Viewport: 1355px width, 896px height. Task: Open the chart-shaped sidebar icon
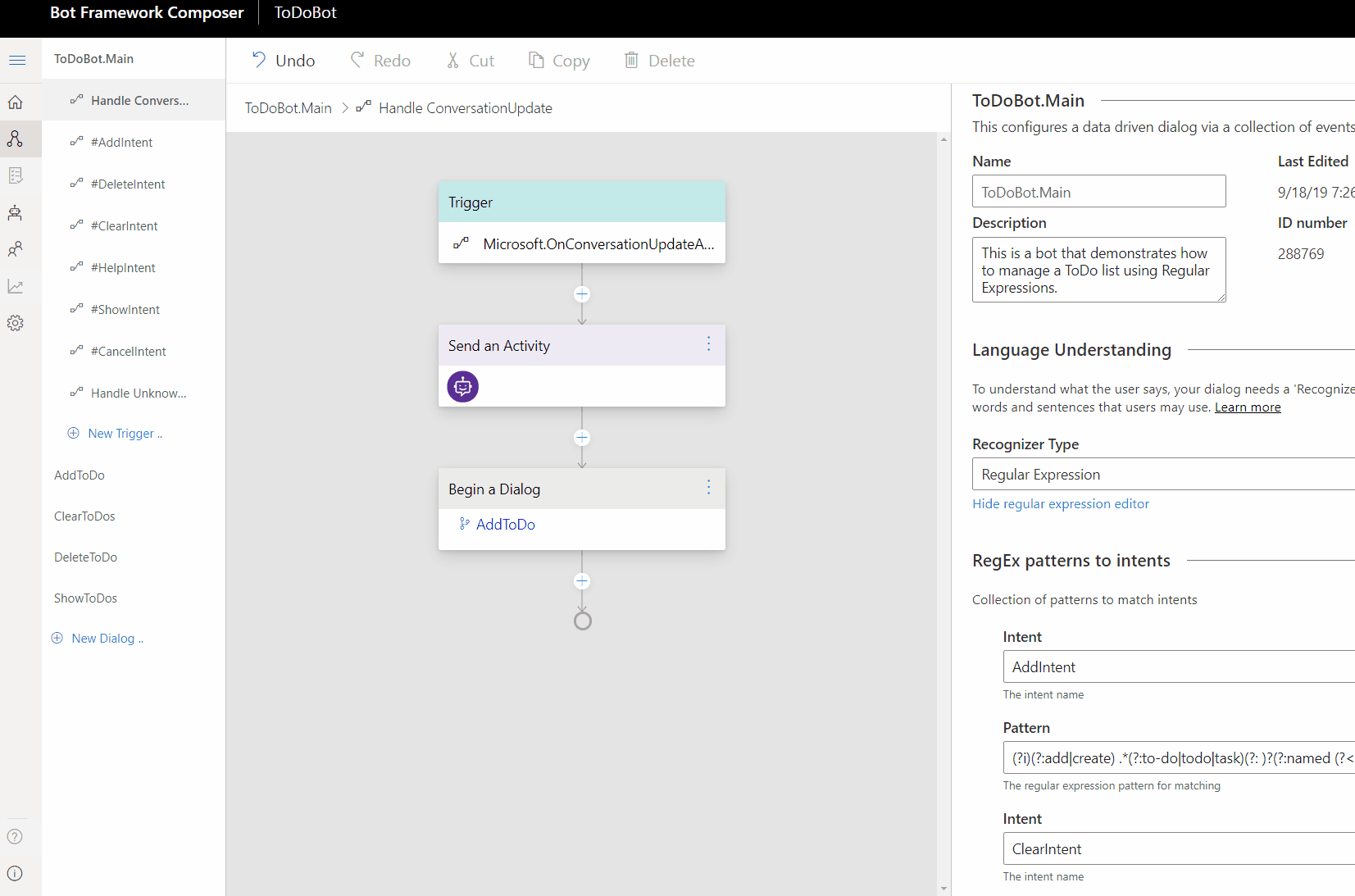pyautogui.click(x=15, y=286)
